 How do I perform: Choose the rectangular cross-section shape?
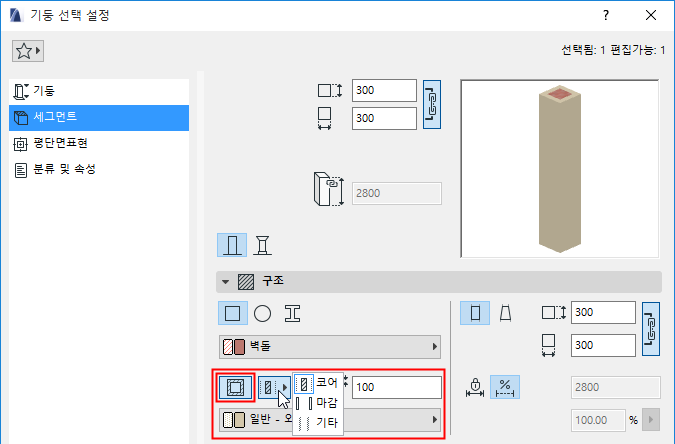pos(233,313)
